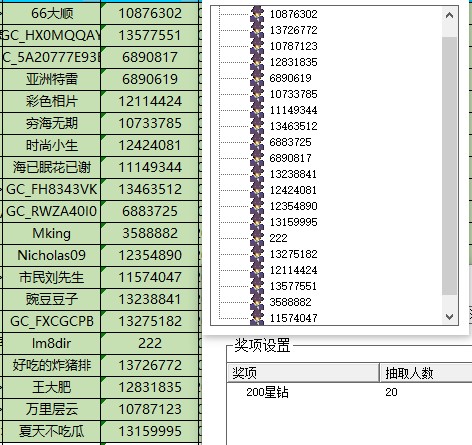The image size is (472, 445).
Task: Click the user icon beside 13577551 in list
Action: tap(257, 286)
